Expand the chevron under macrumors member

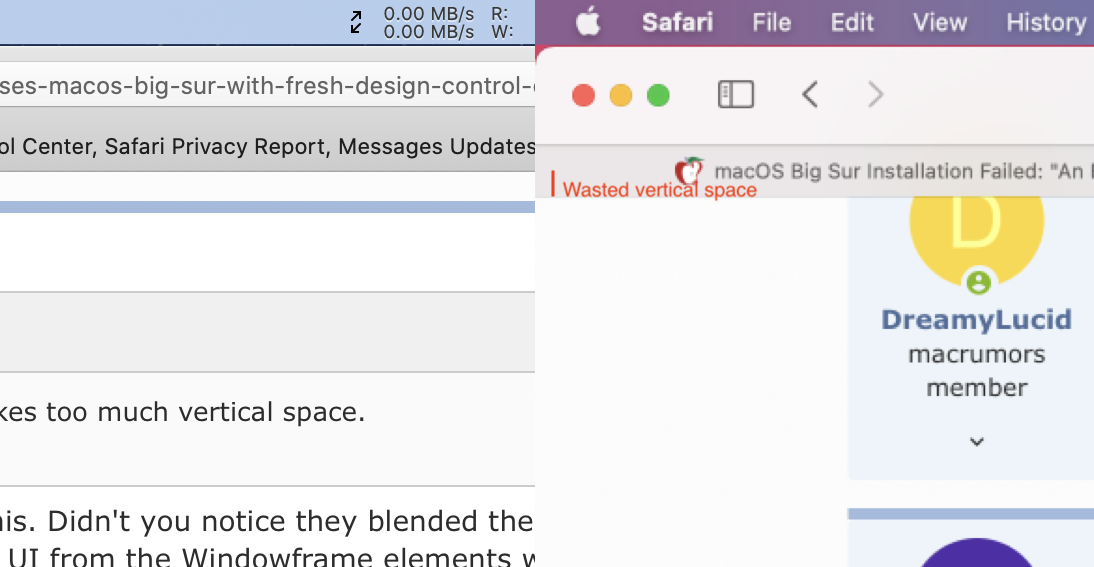click(977, 441)
